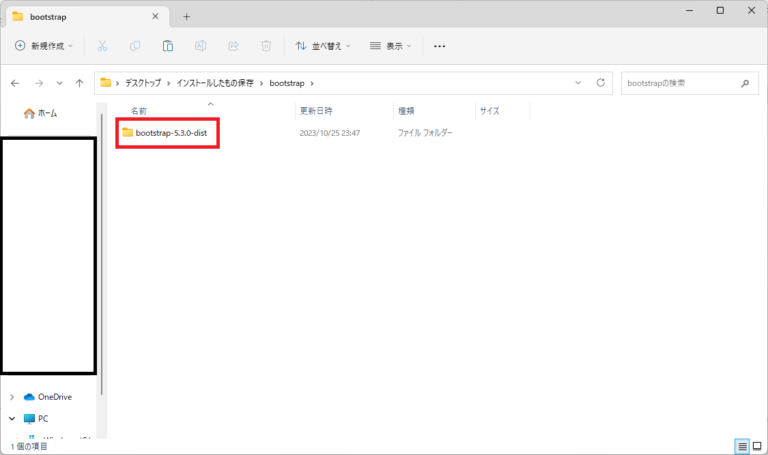Add a new tab with plus button
This screenshot has height=455, width=768.
tap(186, 16)
